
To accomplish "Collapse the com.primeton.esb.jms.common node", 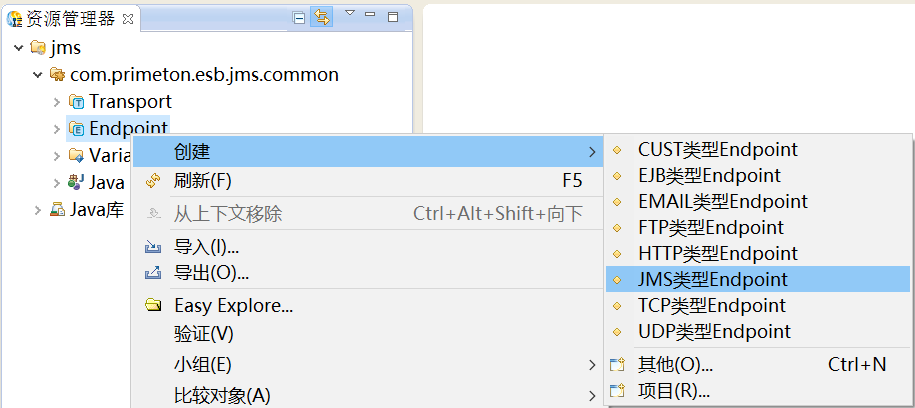I will (x=38, y=75).
